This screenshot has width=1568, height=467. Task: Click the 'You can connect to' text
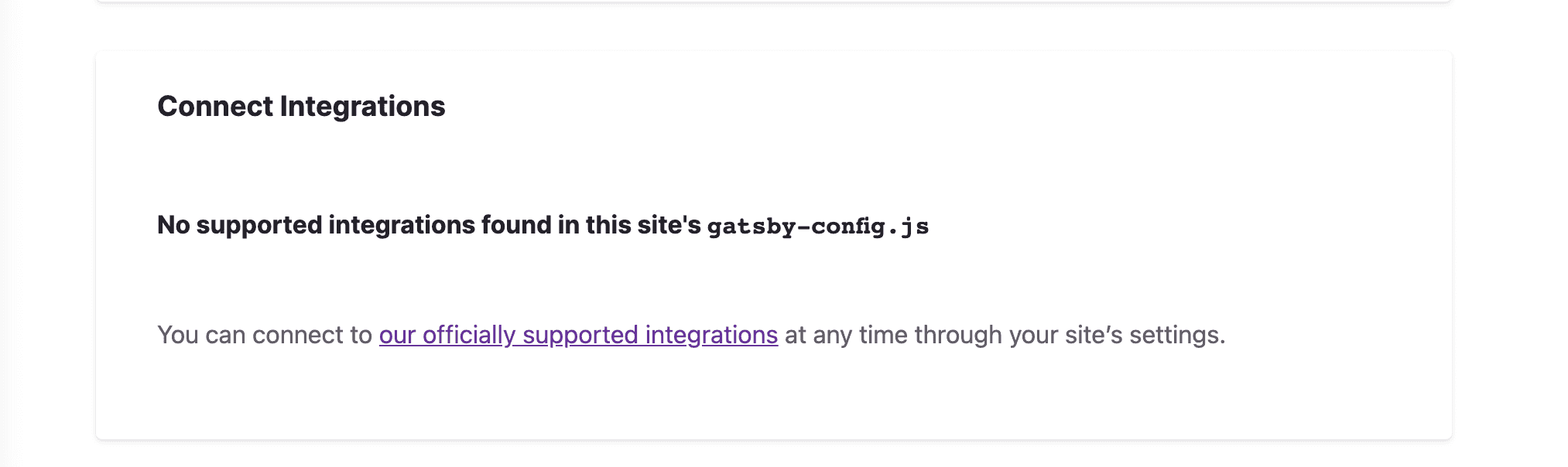[264, 335]
